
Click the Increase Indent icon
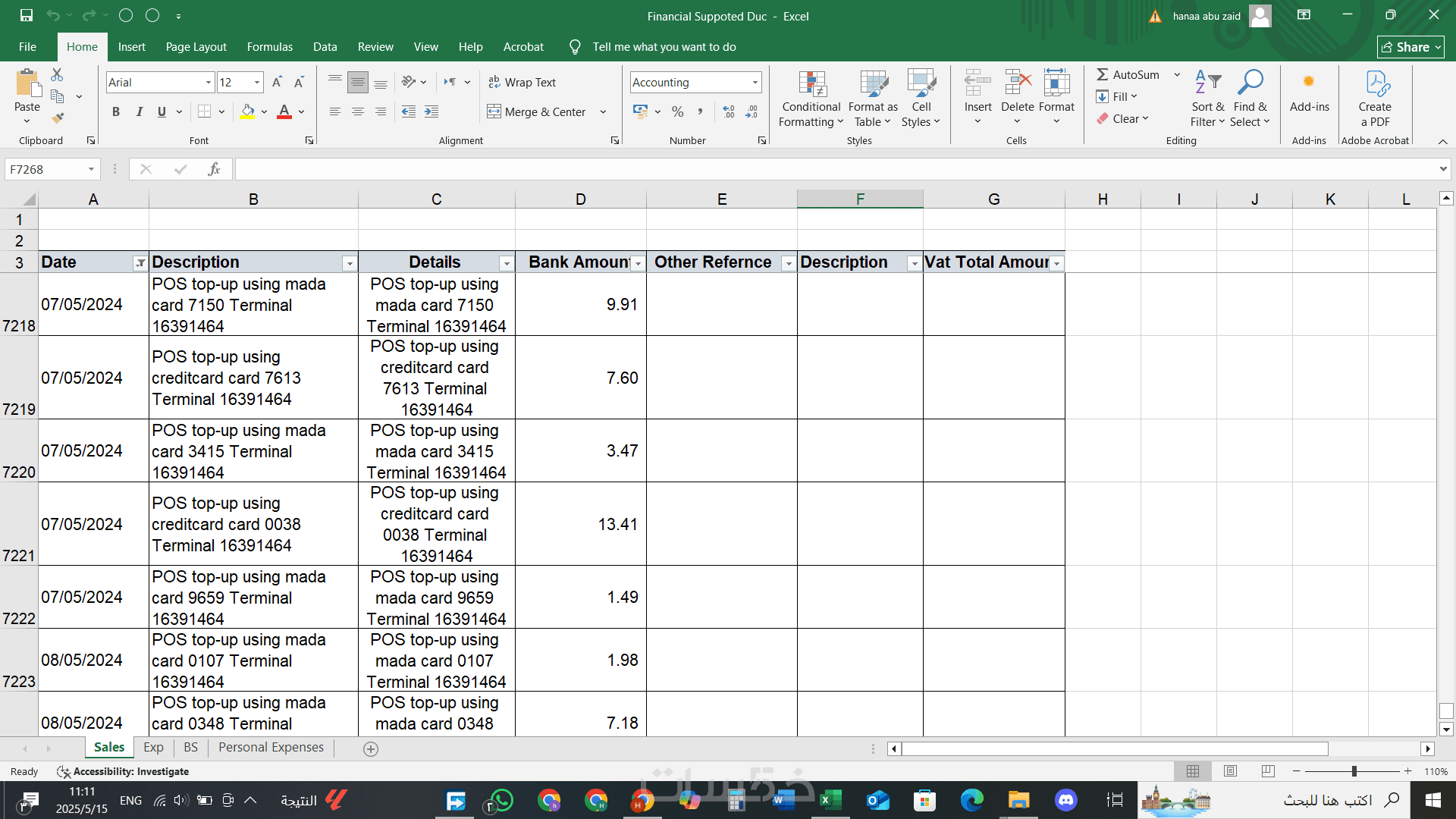[x=431, y=111]
